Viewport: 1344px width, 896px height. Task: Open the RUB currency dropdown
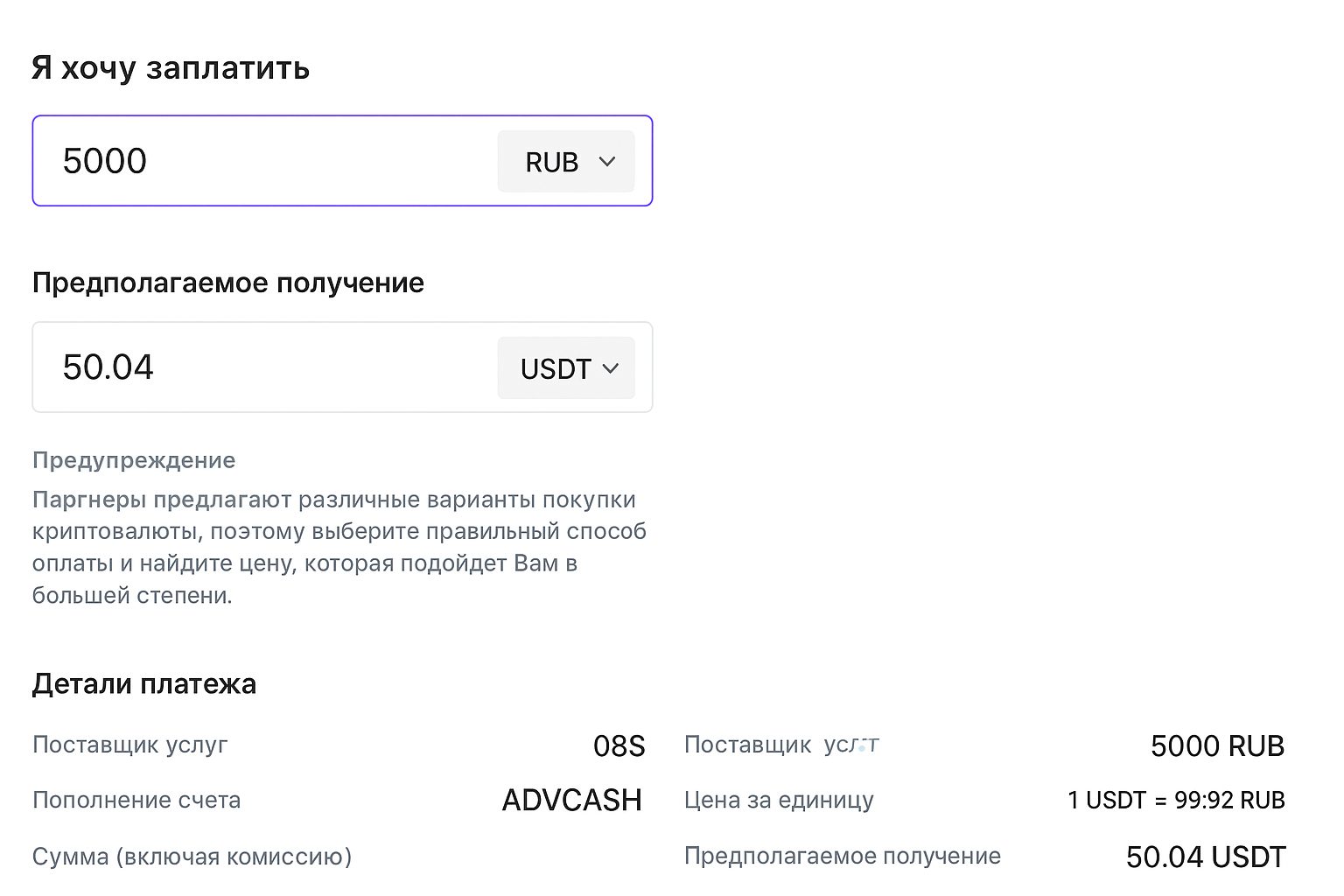click(x=565, y=162)
